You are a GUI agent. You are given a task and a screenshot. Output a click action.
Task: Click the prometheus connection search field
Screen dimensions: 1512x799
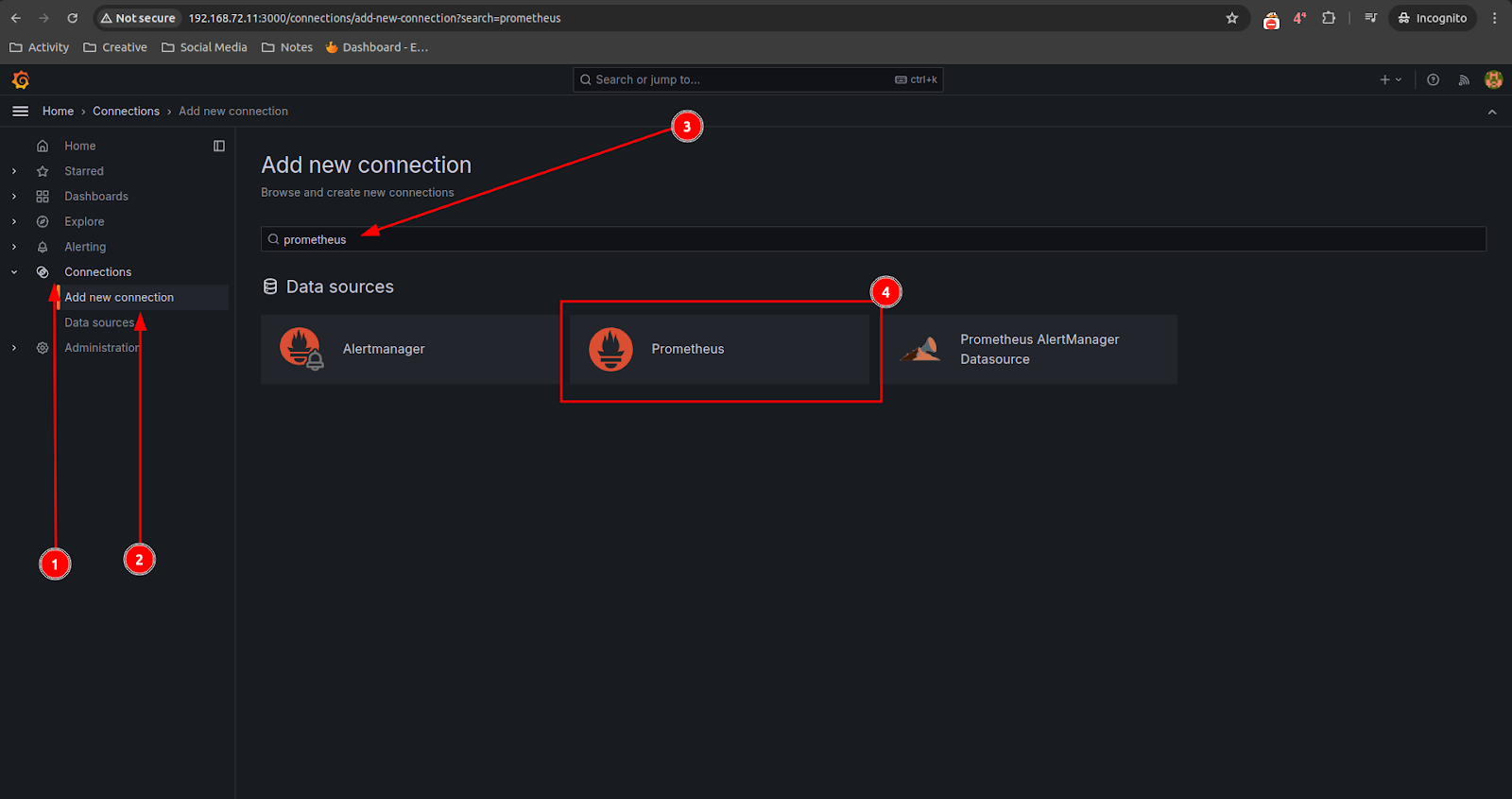[x=873, y=239]
